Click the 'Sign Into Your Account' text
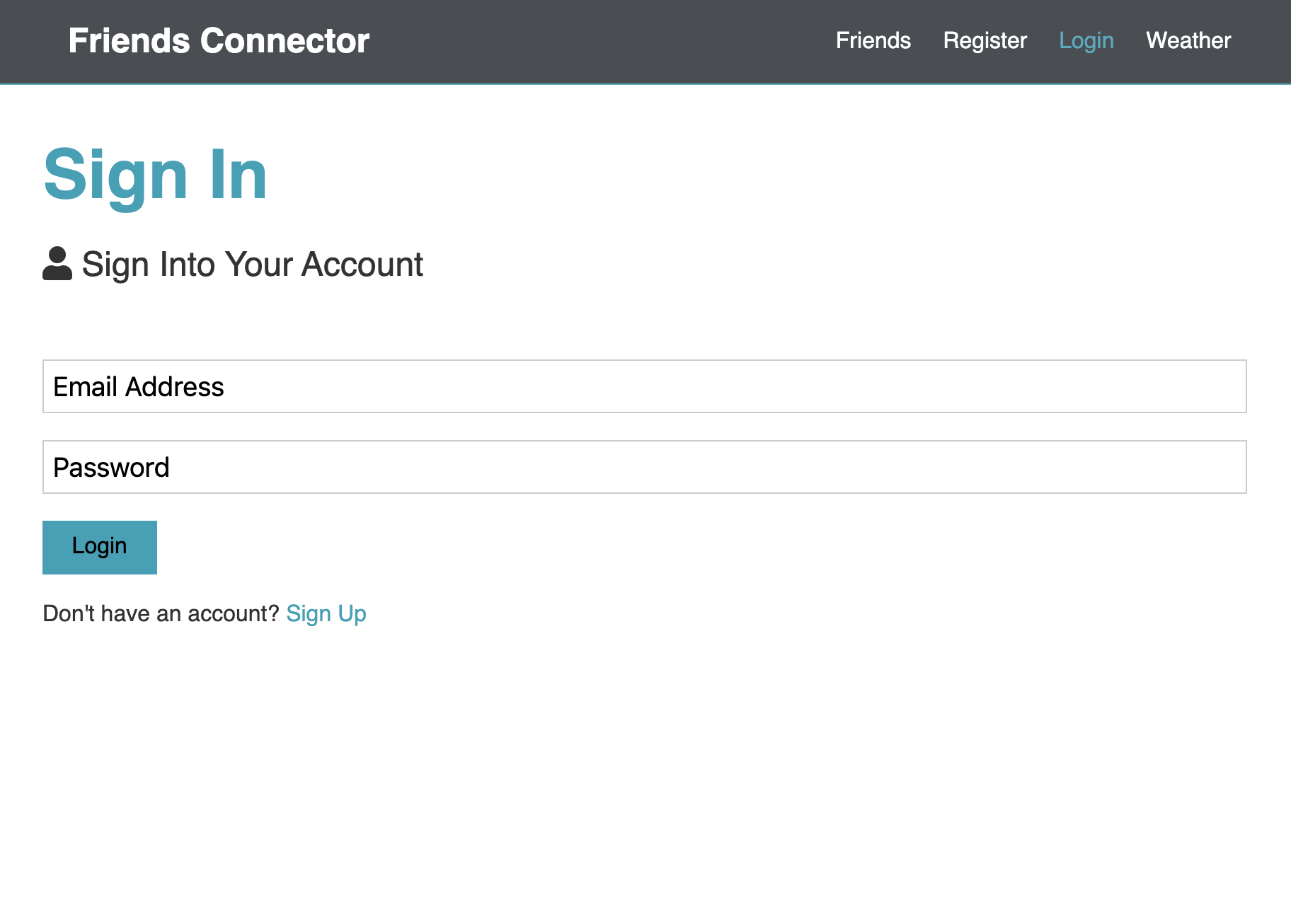1291x924 pixels. tap(253, 265)
